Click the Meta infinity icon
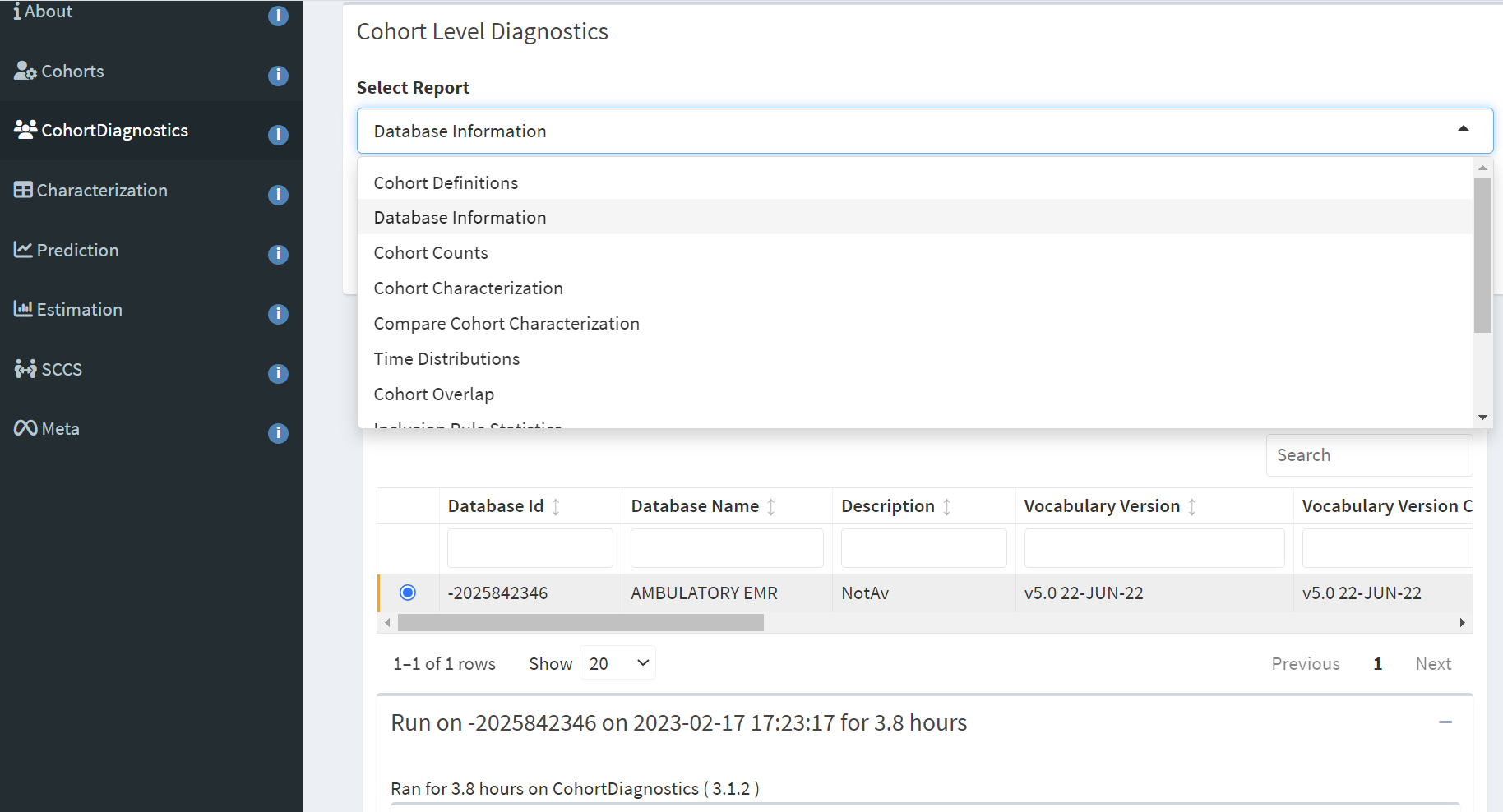The width and height of the screenshot is (1503, 812). [x=24, y=427]
